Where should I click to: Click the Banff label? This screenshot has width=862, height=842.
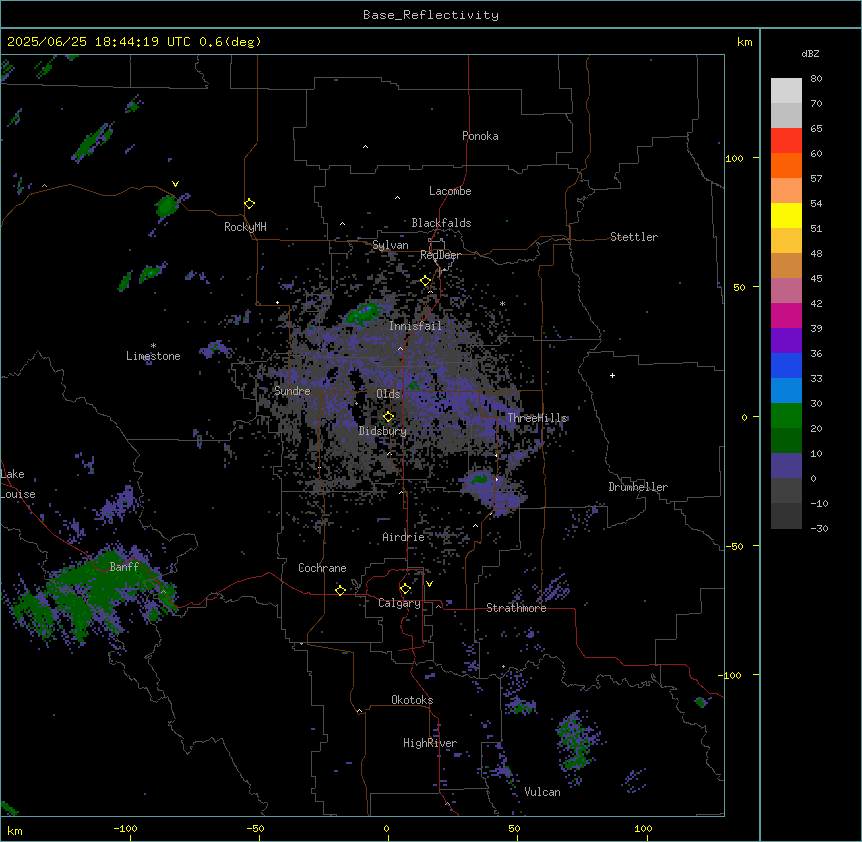124,567
